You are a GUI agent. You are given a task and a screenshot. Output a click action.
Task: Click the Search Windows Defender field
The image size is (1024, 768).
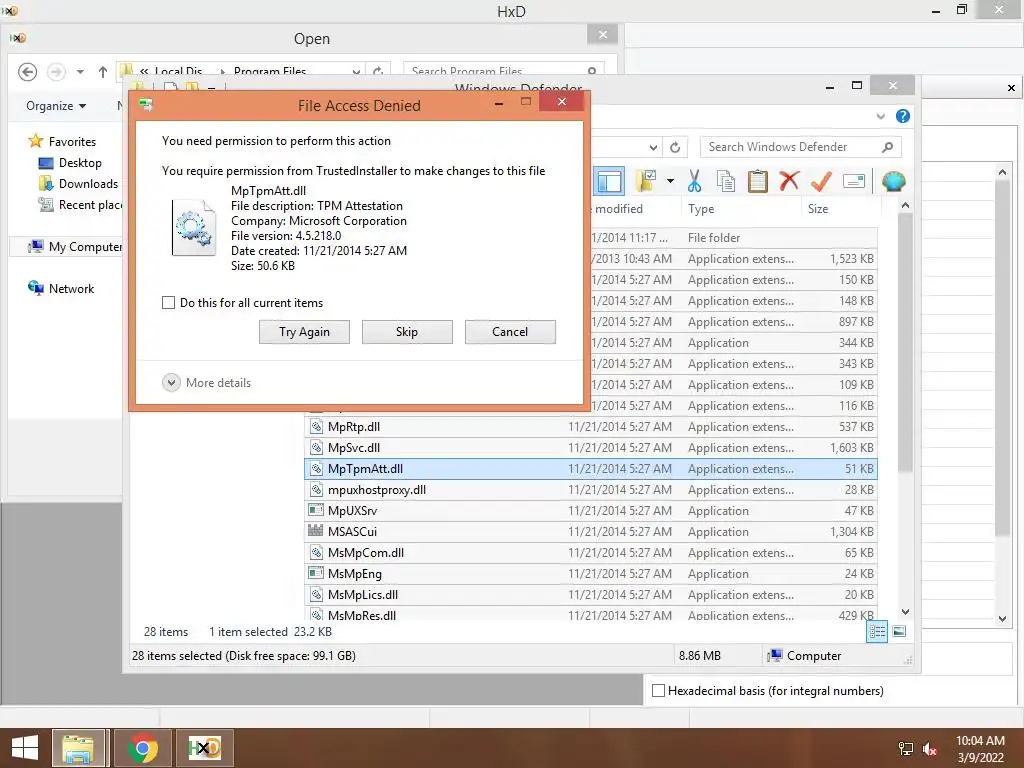(800, 147)
